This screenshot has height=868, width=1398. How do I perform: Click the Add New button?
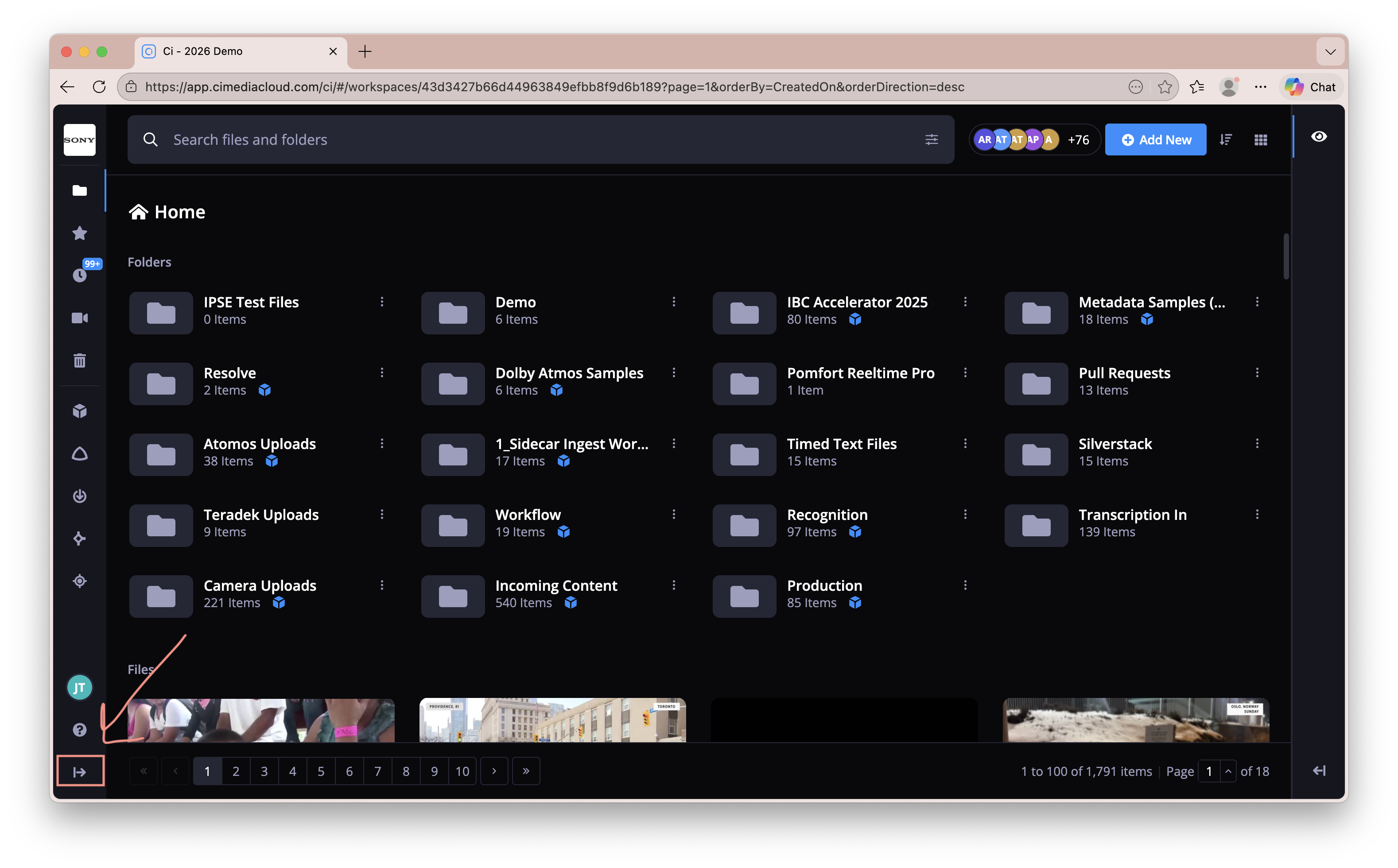1155,139
